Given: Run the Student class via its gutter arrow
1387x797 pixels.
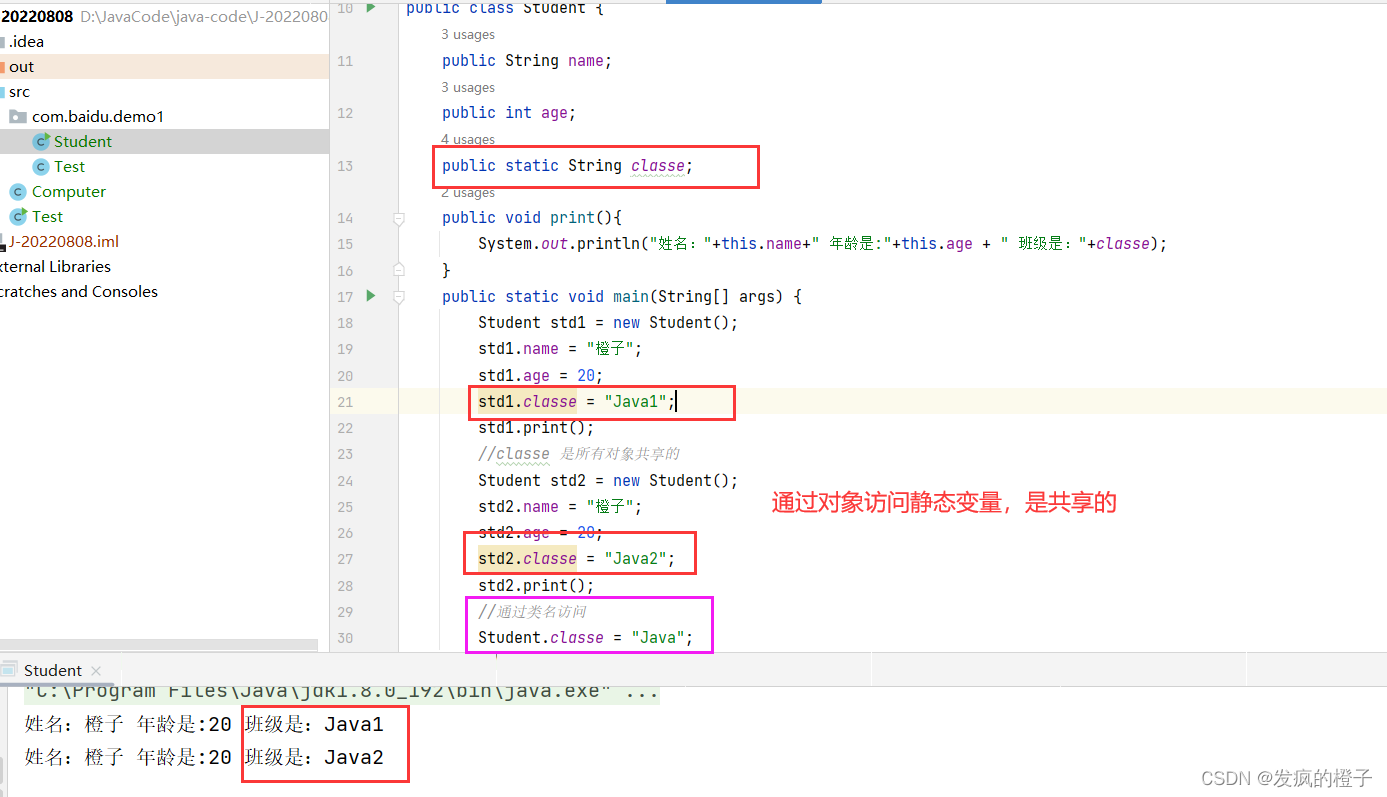Looking at the screenshot, I should click(371, 8).
